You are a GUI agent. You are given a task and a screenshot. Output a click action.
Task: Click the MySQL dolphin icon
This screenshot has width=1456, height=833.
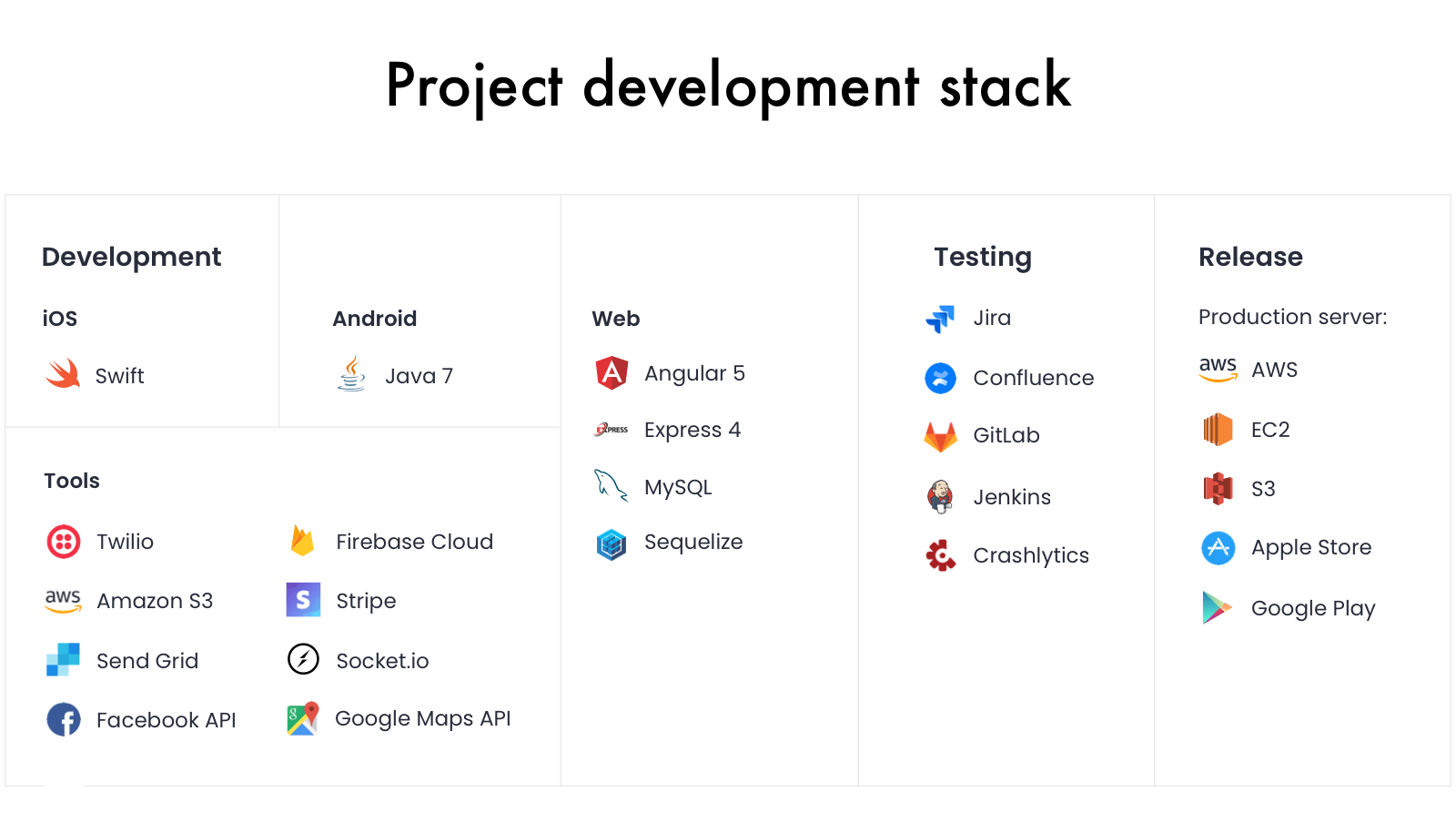pos(611,486)
